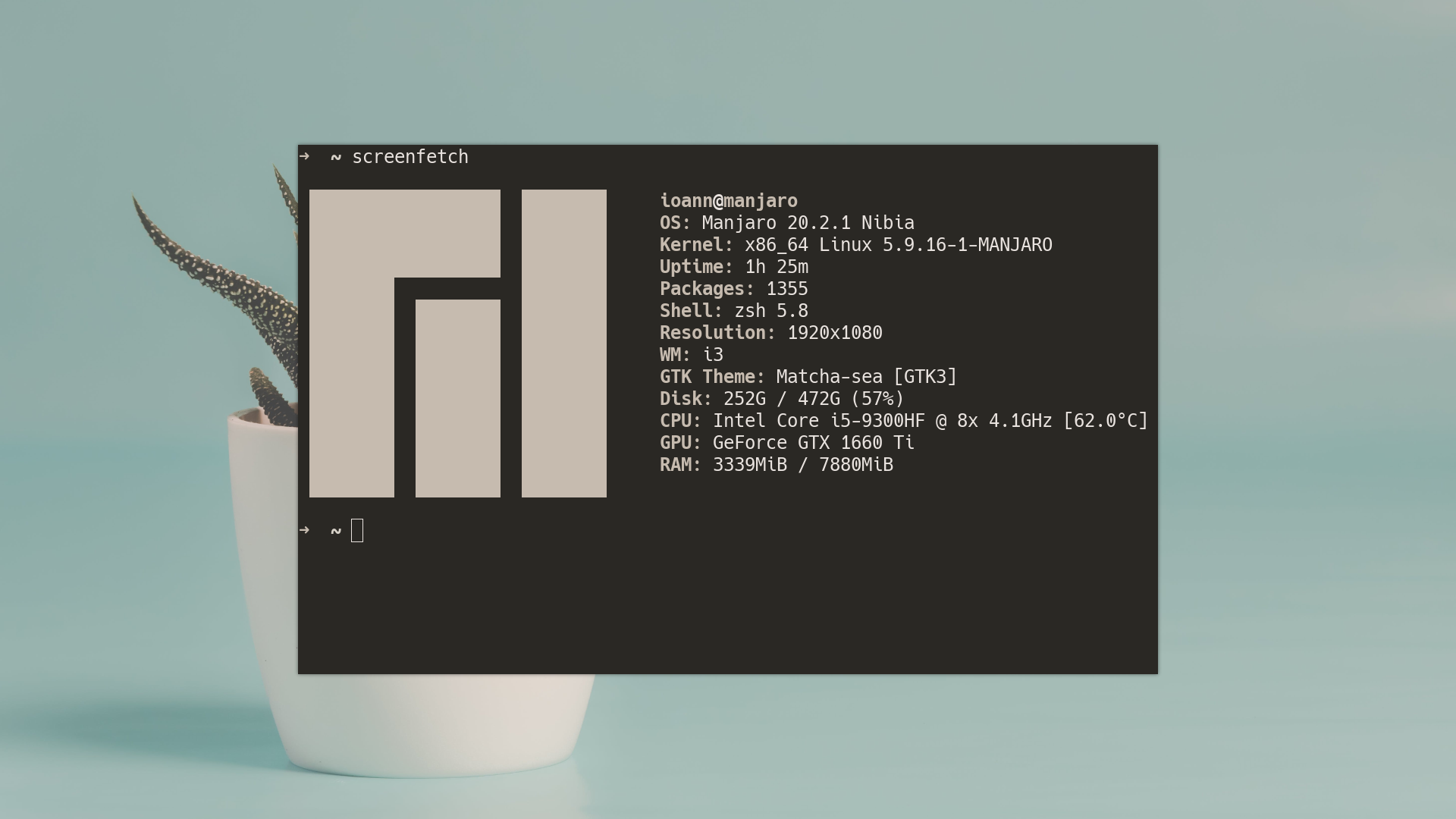Click the 'GPU: GeForce GTX 1660 Ti' line
Screen dimensions: 1456x819
pyautogui.click(x=787, y=443)
